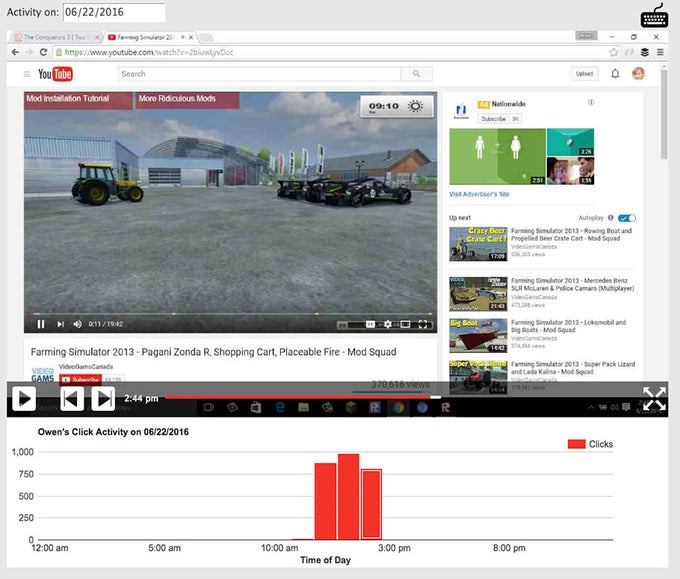Switch the player to theater mode
Image resolution: width=680 pixels, height=579 pixels.
[x=405, y=324]
